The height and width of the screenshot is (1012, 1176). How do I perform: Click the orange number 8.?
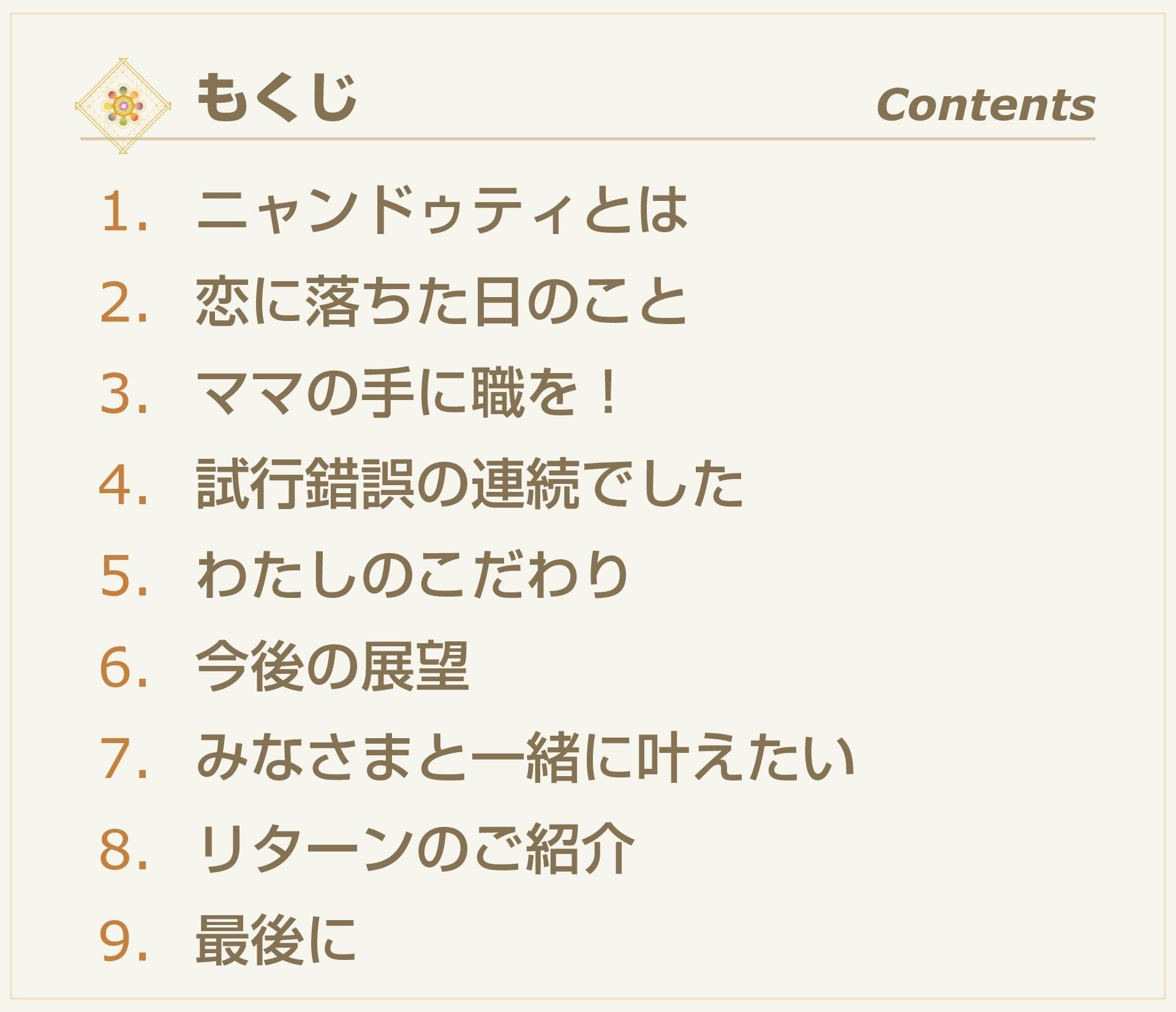point(123,850)
